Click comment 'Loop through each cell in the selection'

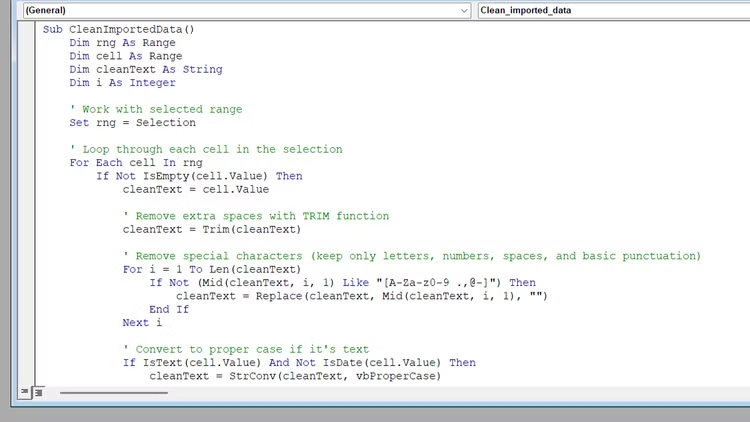coord(206,150)
